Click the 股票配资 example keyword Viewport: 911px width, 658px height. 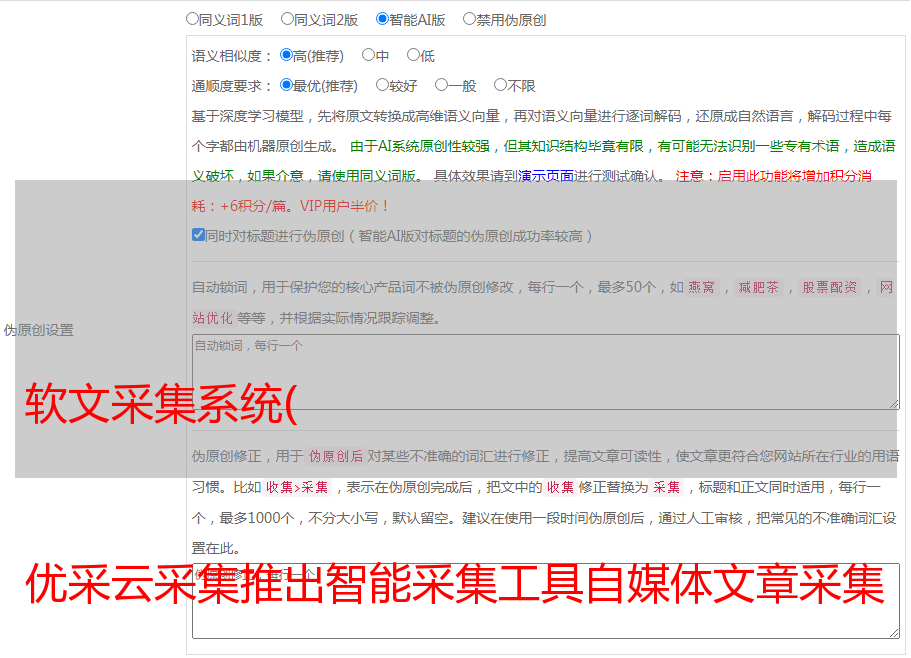[829, 287]
